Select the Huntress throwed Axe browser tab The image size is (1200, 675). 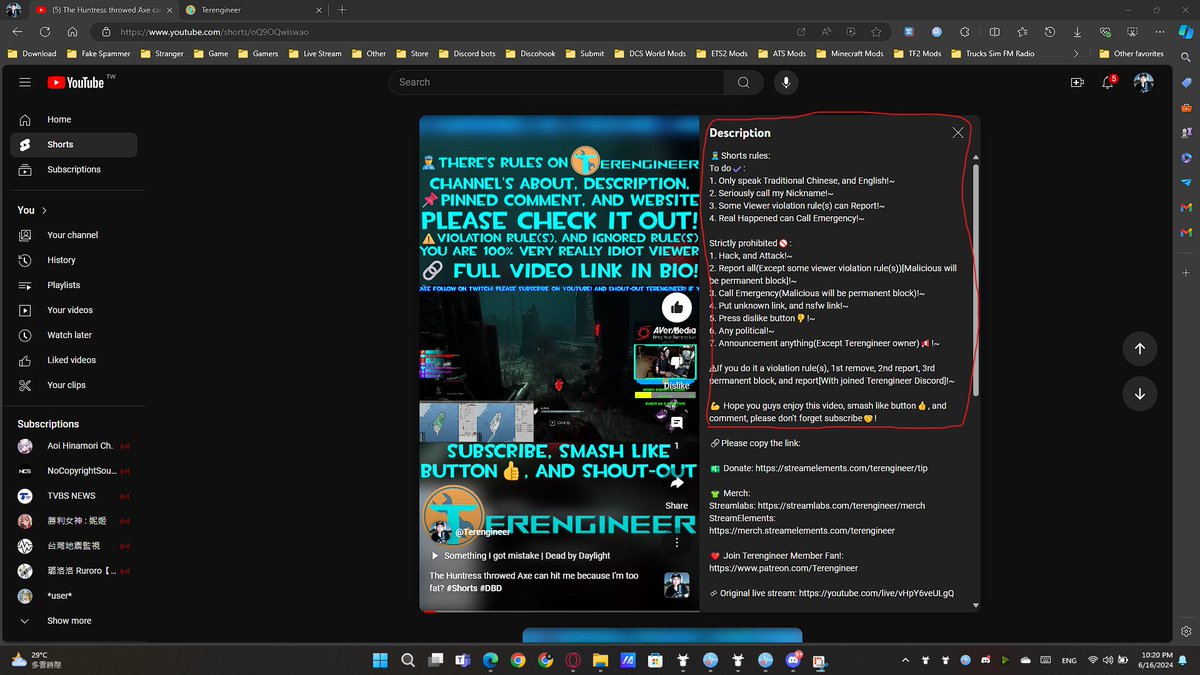click(103, 10)
